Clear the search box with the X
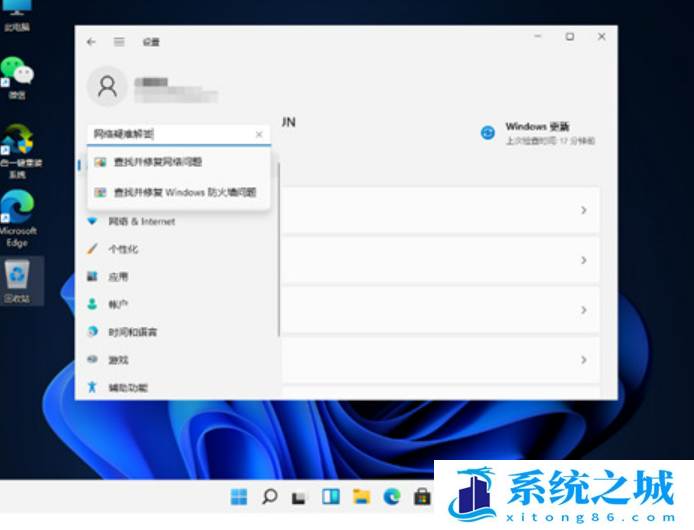 259,134
